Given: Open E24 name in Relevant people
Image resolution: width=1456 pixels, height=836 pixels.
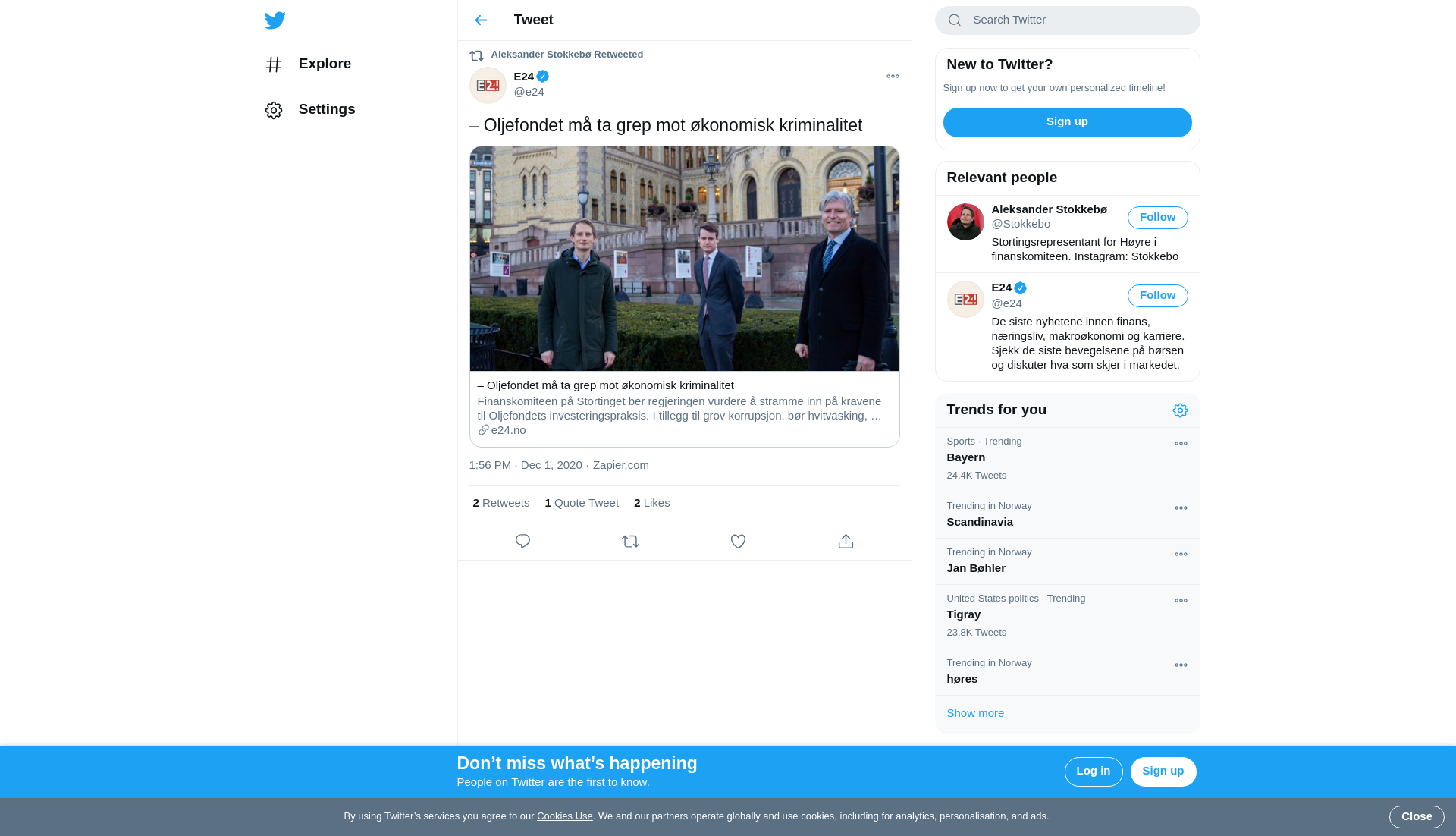Looking at the screenshot, I should pyautogui.click(x=1001, y=288).
